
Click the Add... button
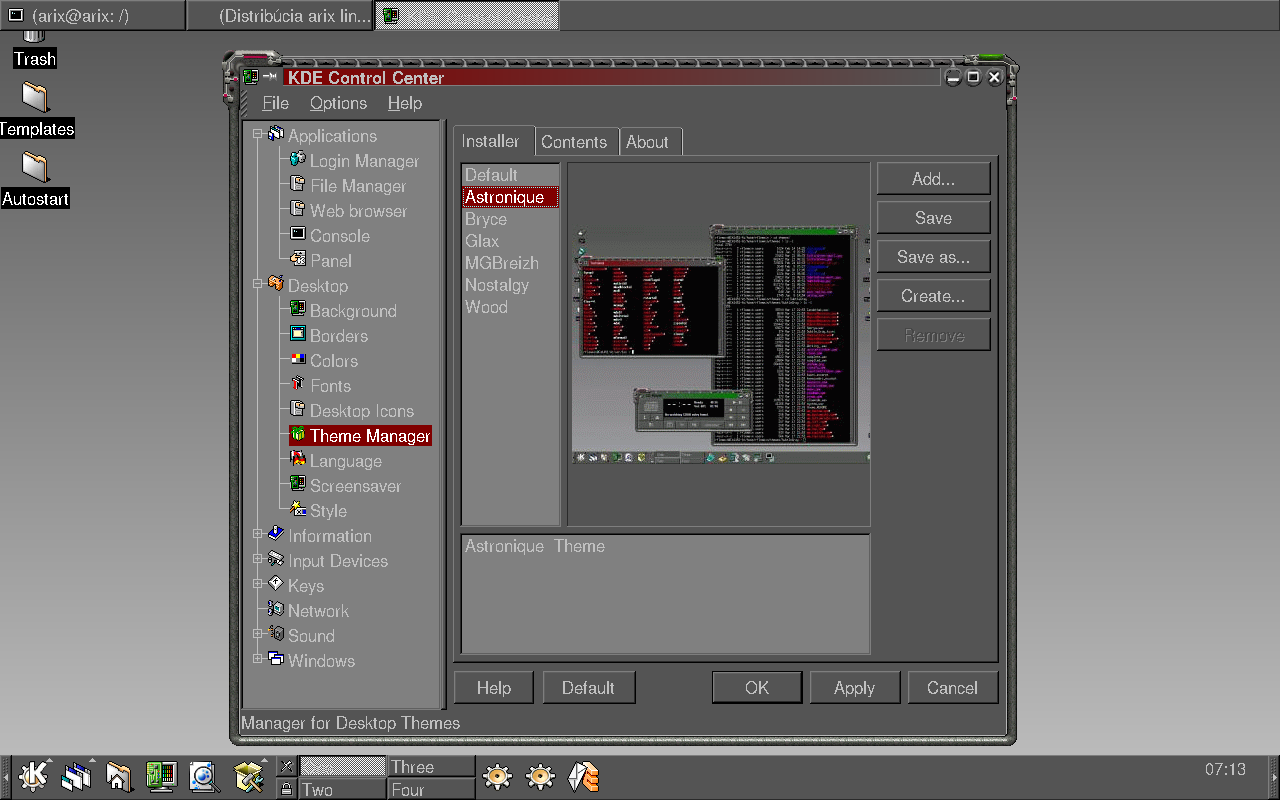click(934, 179)
